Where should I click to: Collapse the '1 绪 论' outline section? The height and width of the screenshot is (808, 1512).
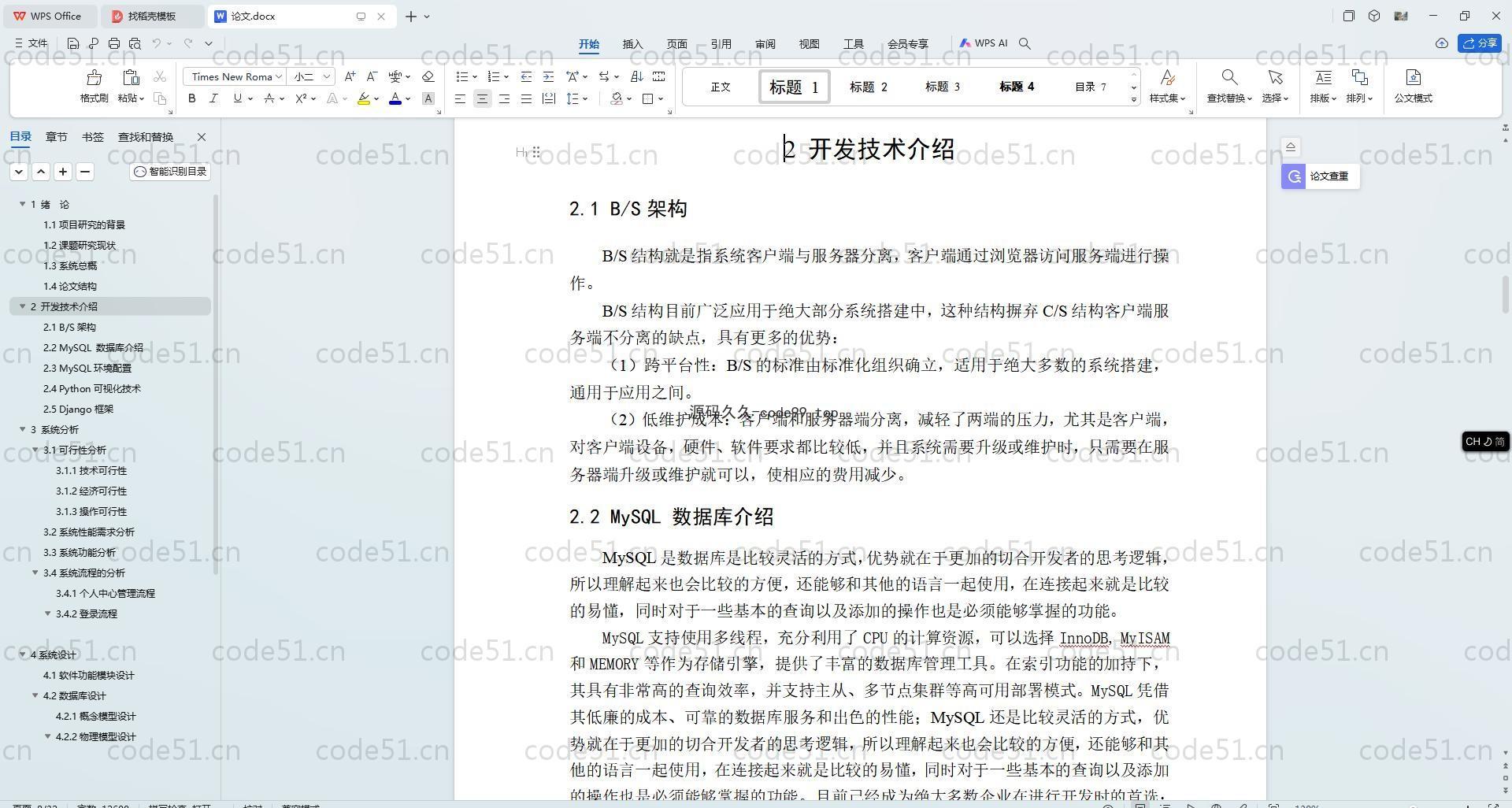click(x=22, y=204)
